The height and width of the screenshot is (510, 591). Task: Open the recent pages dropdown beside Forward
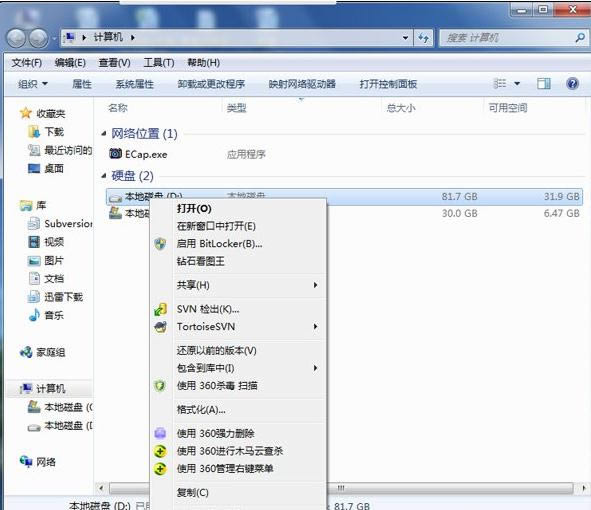pyautogui.click(x=54, y=38)
